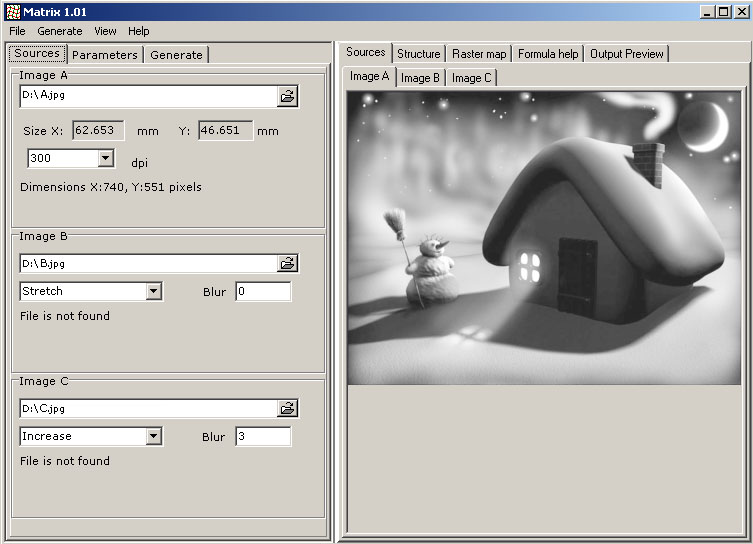Open the Stretch mode dropdown for Image B
The width and height of the screenshot is (753, 544).
153,291
